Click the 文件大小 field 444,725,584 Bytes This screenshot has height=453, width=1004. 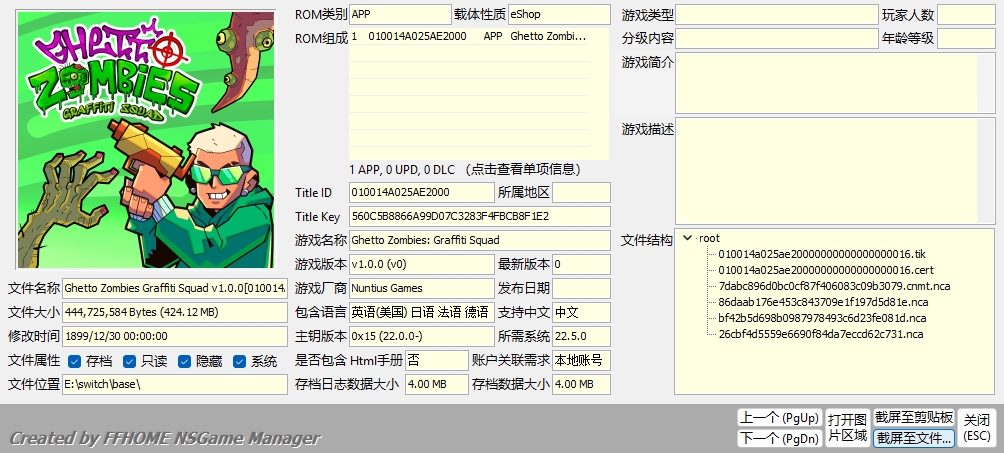tap(175, 312)
